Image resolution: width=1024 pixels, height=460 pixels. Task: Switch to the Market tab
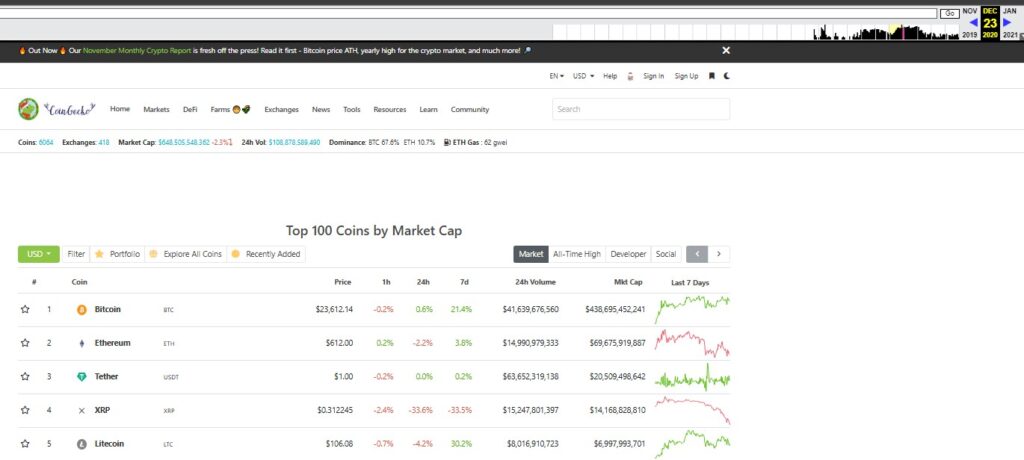(x=531, y=254)
